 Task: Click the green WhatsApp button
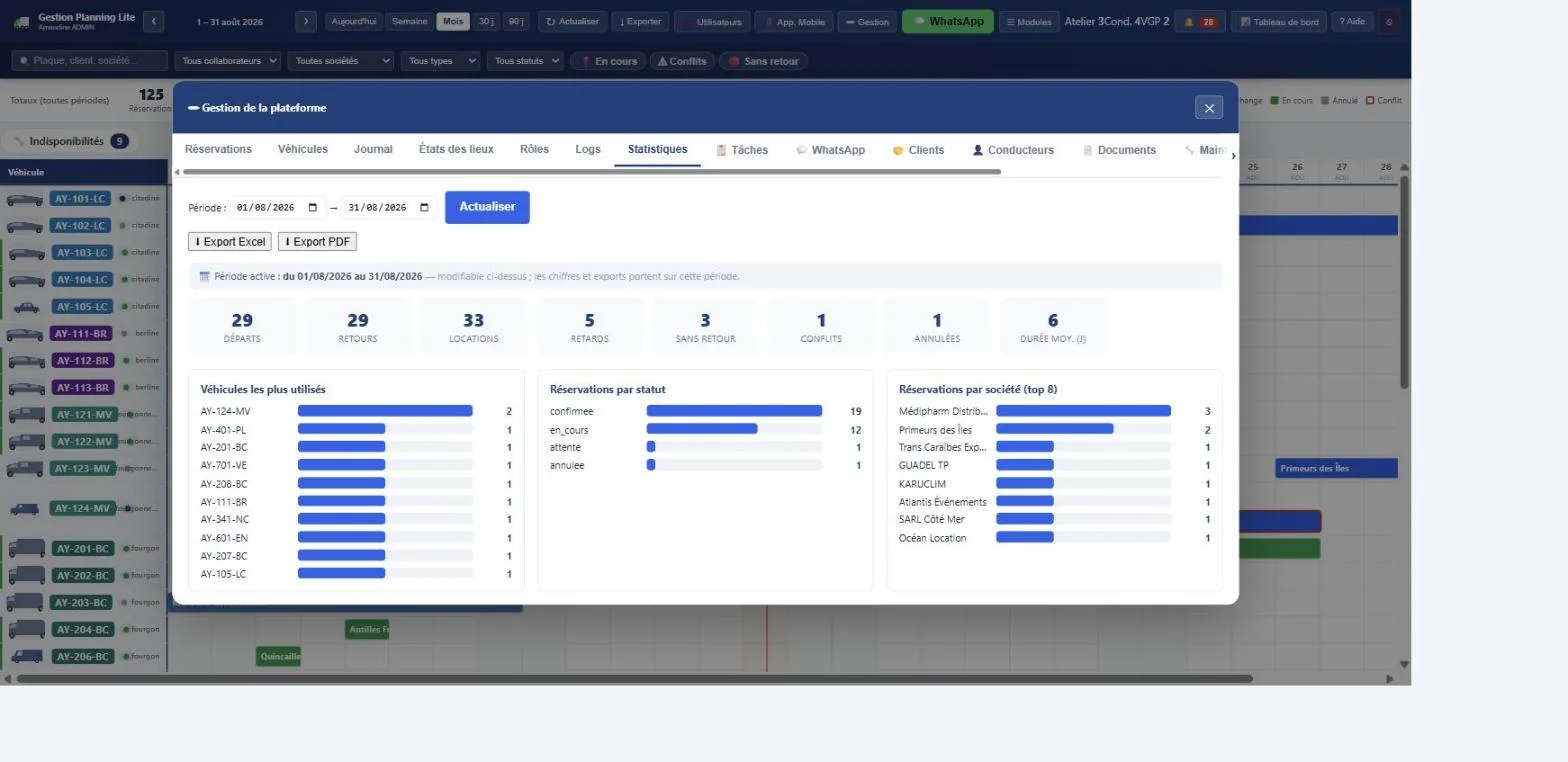pyautogui.click(x=948, y=21)
